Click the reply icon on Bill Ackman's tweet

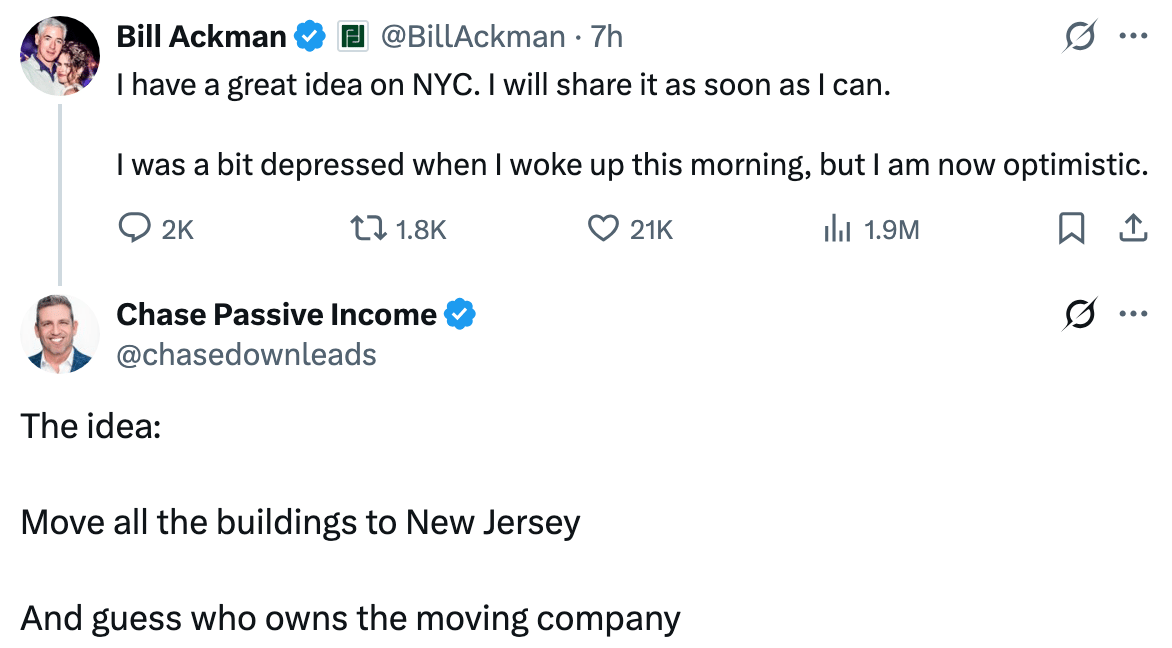(x=134, y=230)
